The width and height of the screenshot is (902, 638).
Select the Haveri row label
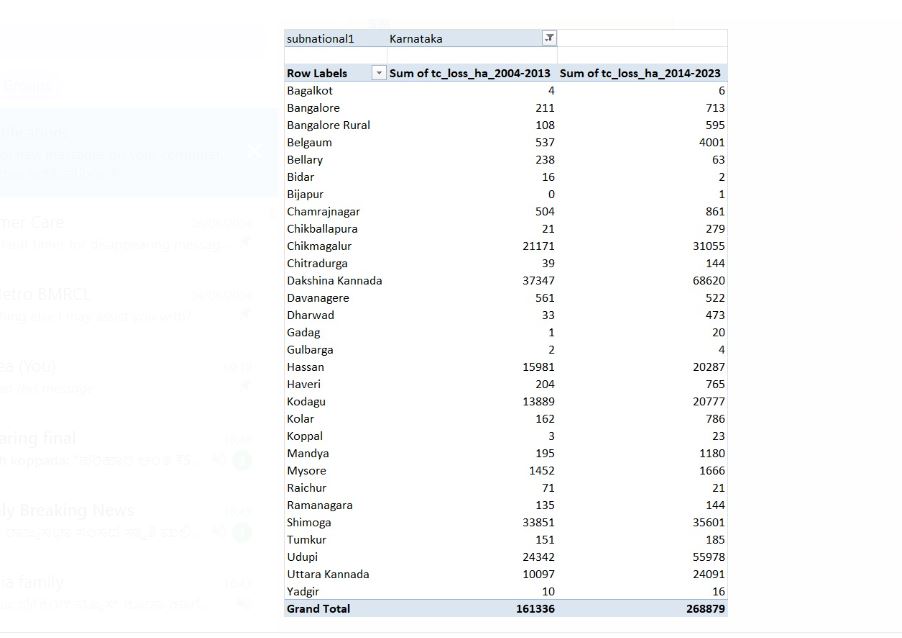(304, 384)
